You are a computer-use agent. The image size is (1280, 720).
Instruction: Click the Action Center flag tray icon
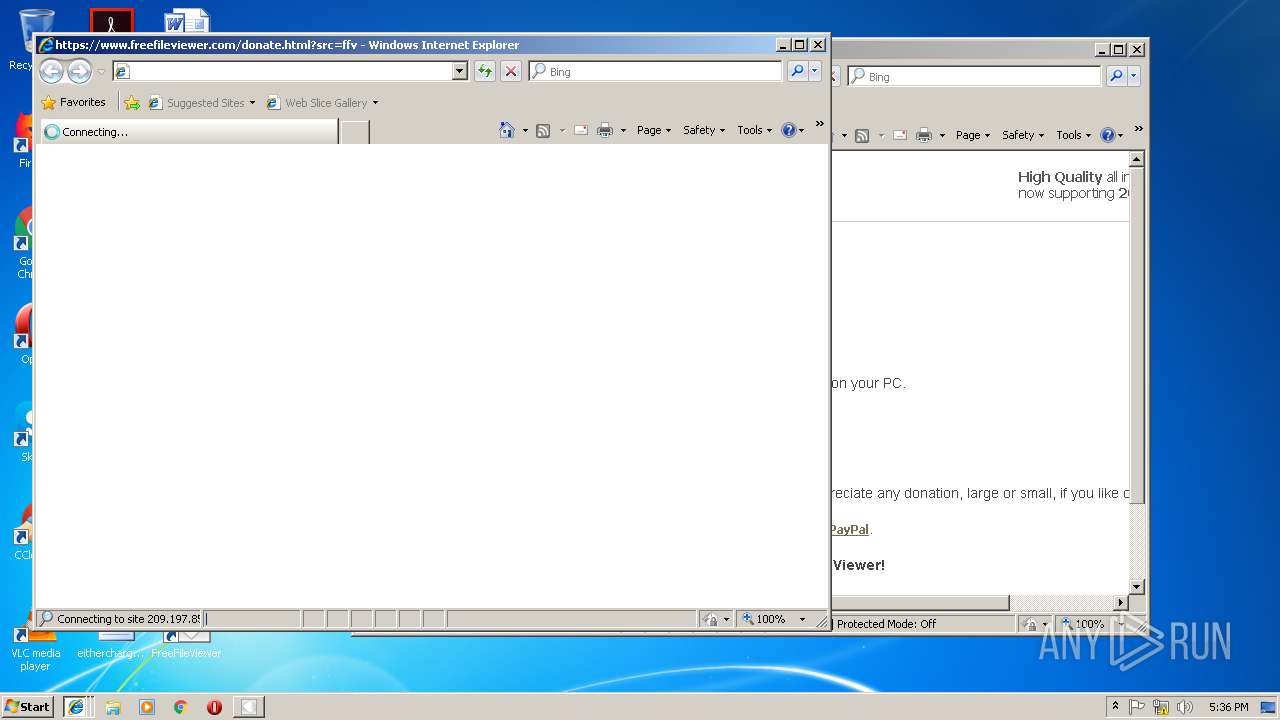click(1138, 707)
